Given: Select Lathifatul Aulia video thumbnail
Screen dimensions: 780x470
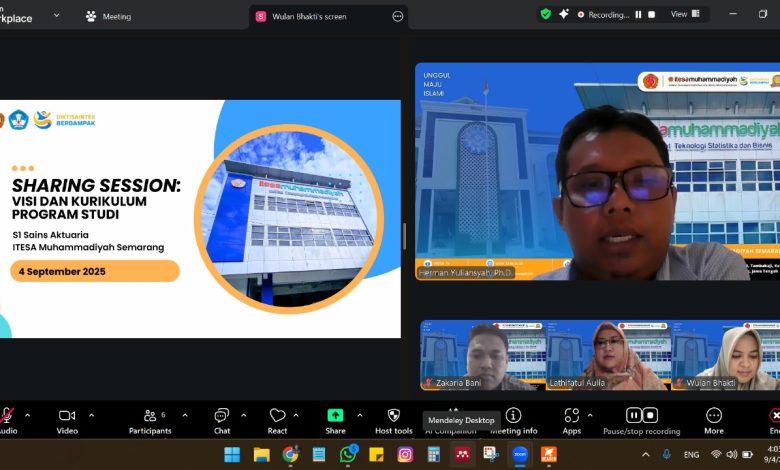Looking at the screenshot, I should coord(608,355).
